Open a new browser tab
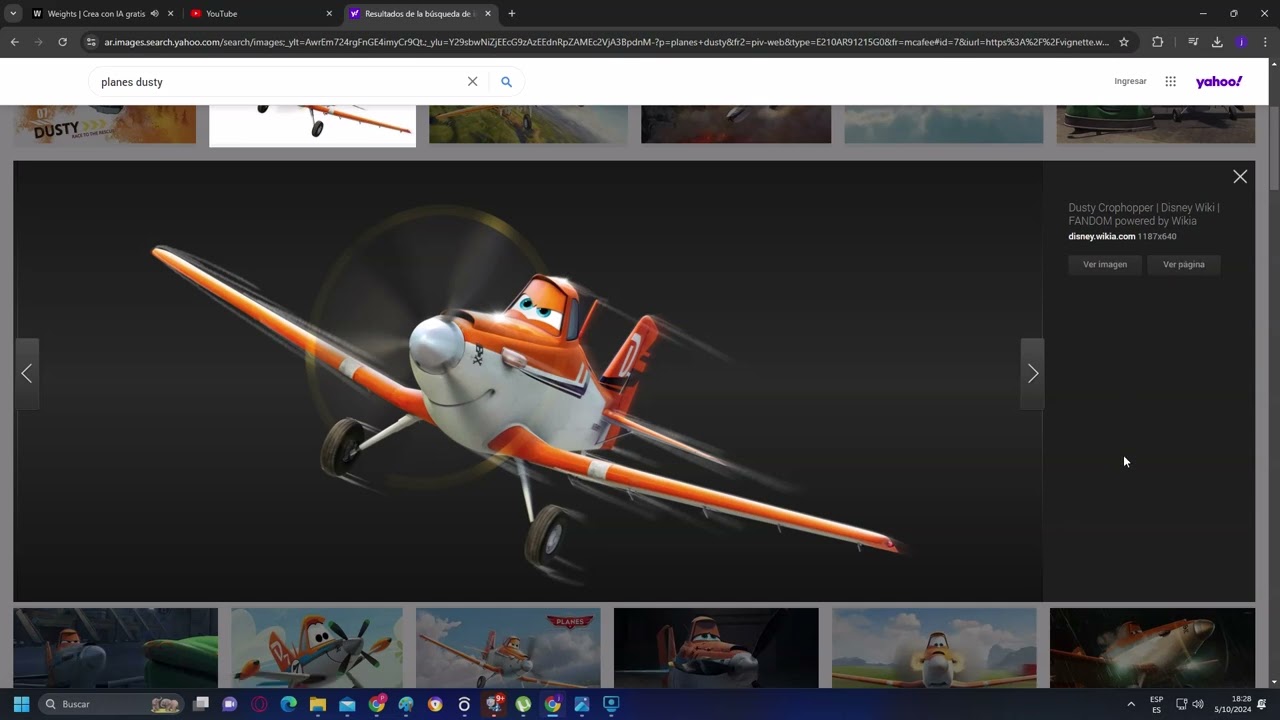Image resolution: width=1280 pixels, height=720 pixels. tap(512, 14)
